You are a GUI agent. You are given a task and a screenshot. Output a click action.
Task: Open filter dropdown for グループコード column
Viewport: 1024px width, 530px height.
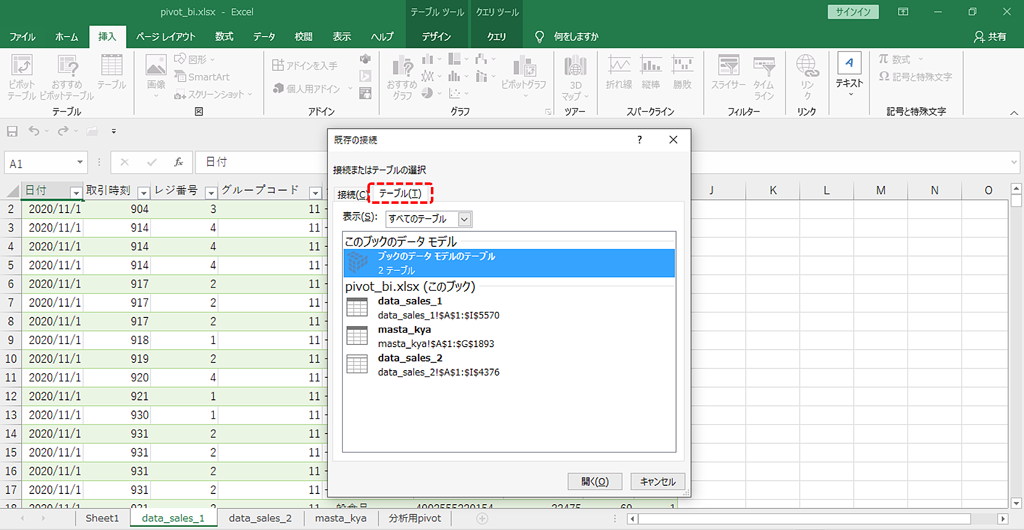click(315, 193)
